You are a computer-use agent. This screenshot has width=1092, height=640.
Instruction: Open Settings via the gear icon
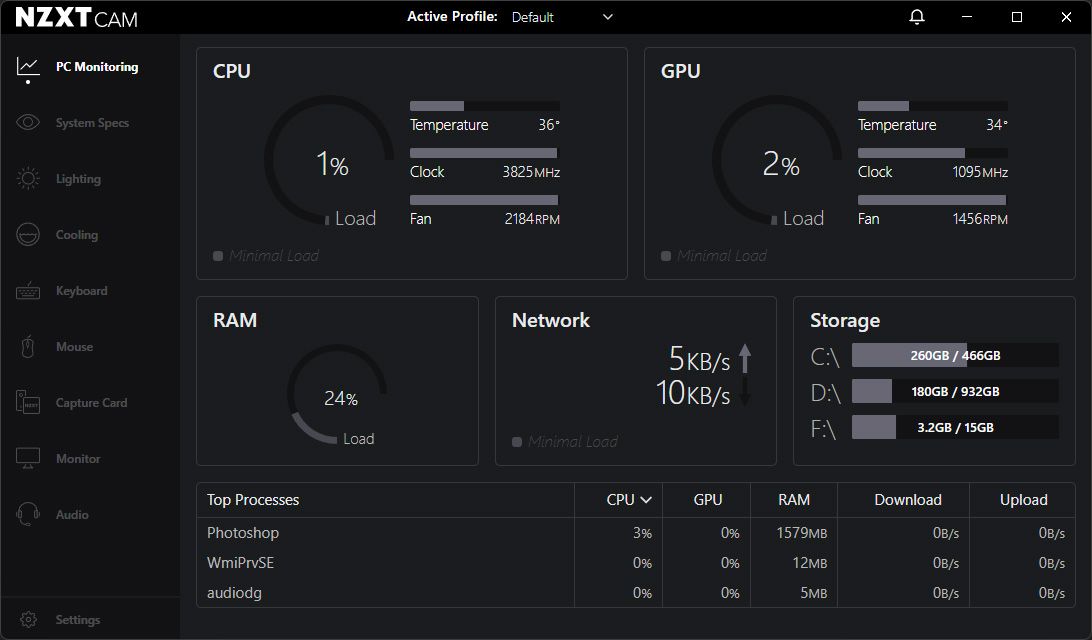tap(29, 619)
